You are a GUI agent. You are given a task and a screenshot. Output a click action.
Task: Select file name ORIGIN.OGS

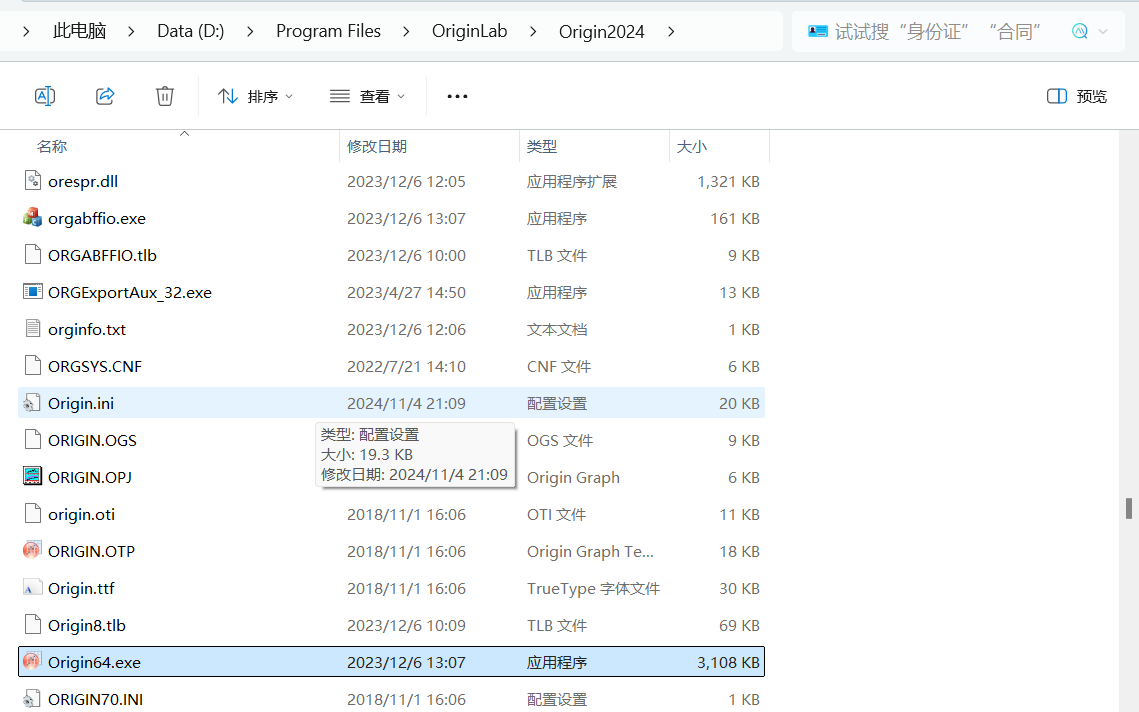[92, 441]
